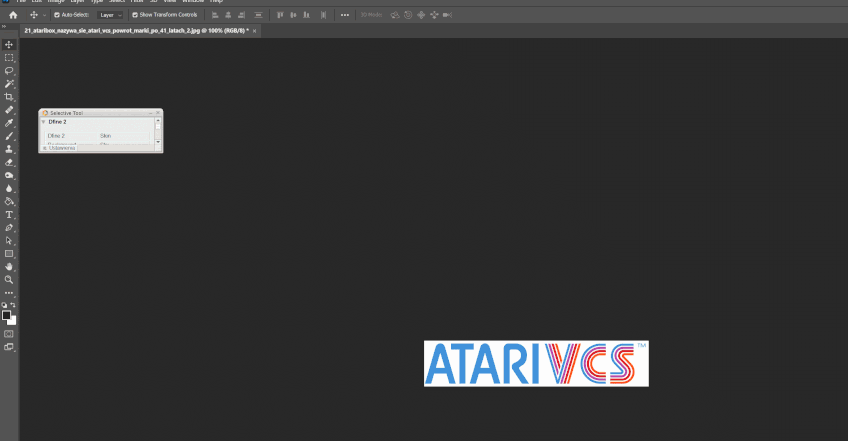Select the Rectangle shape tool
This screenshot has height=441, width=848.
pos(9,254)
